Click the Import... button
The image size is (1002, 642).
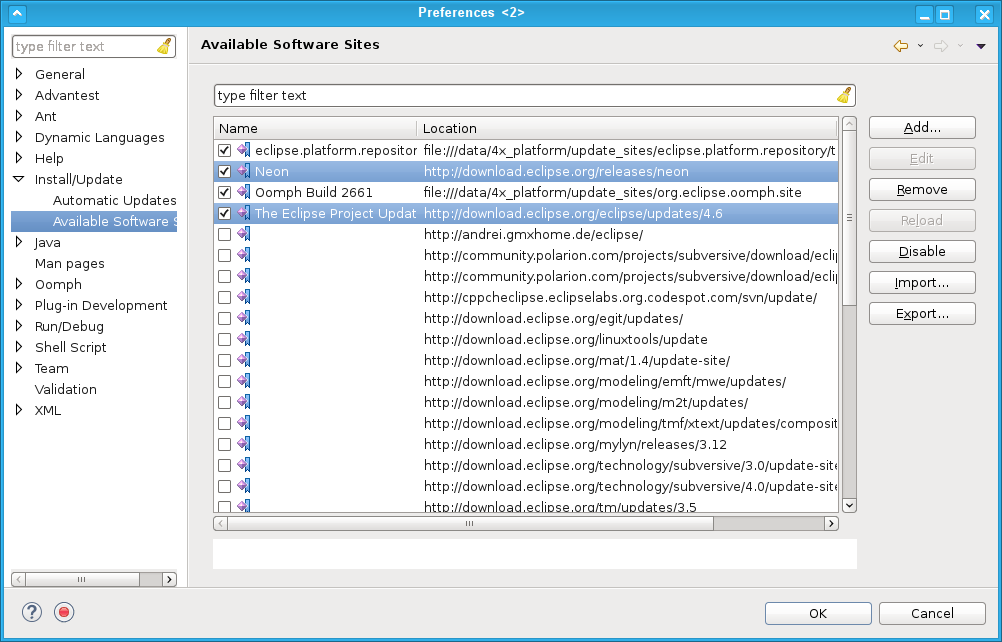point(922,282)
